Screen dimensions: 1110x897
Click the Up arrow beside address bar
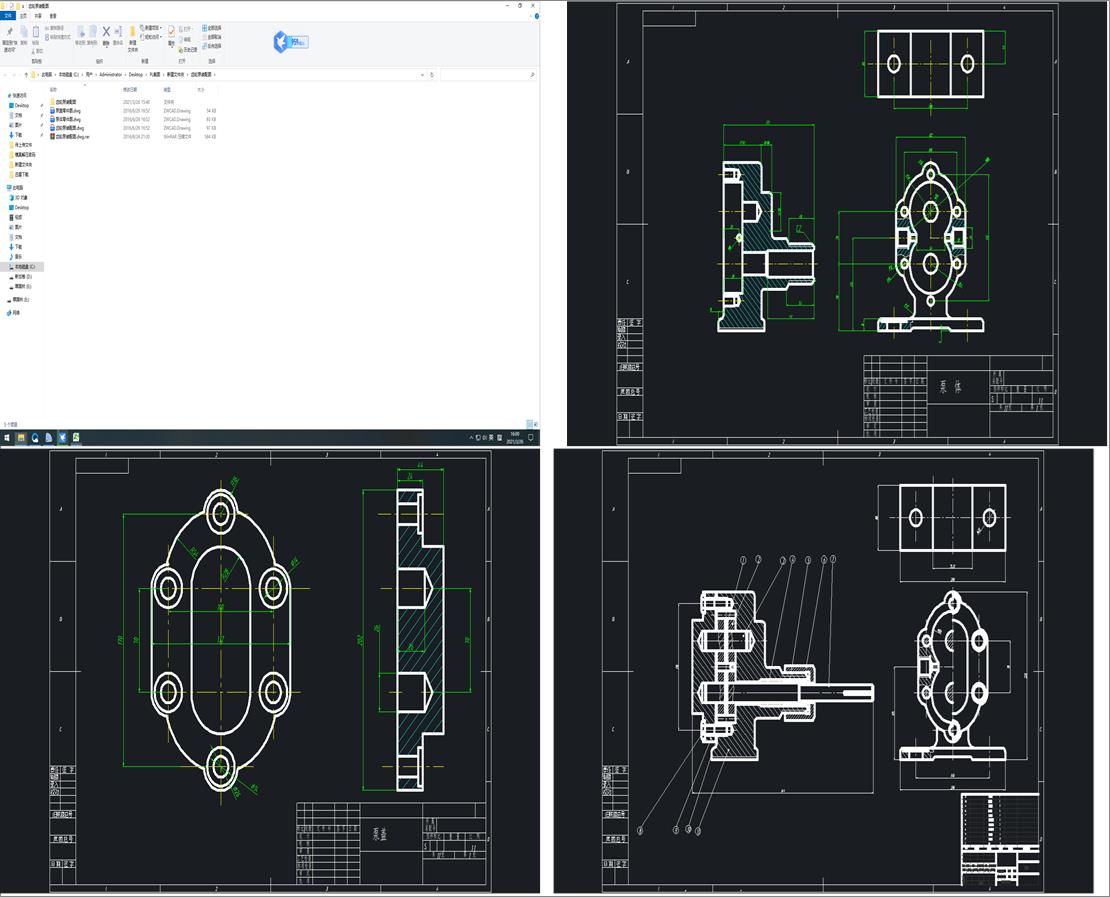[x=26, y=74]
